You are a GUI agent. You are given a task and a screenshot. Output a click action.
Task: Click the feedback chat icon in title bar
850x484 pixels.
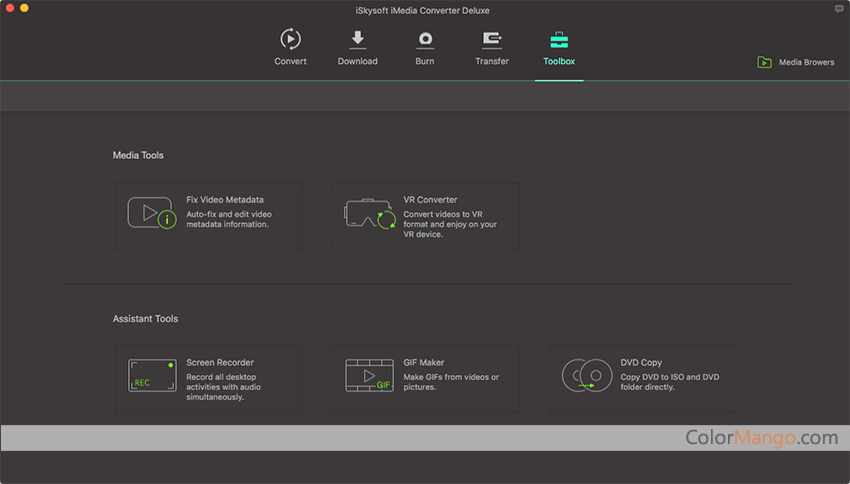(x=839, y=9)
